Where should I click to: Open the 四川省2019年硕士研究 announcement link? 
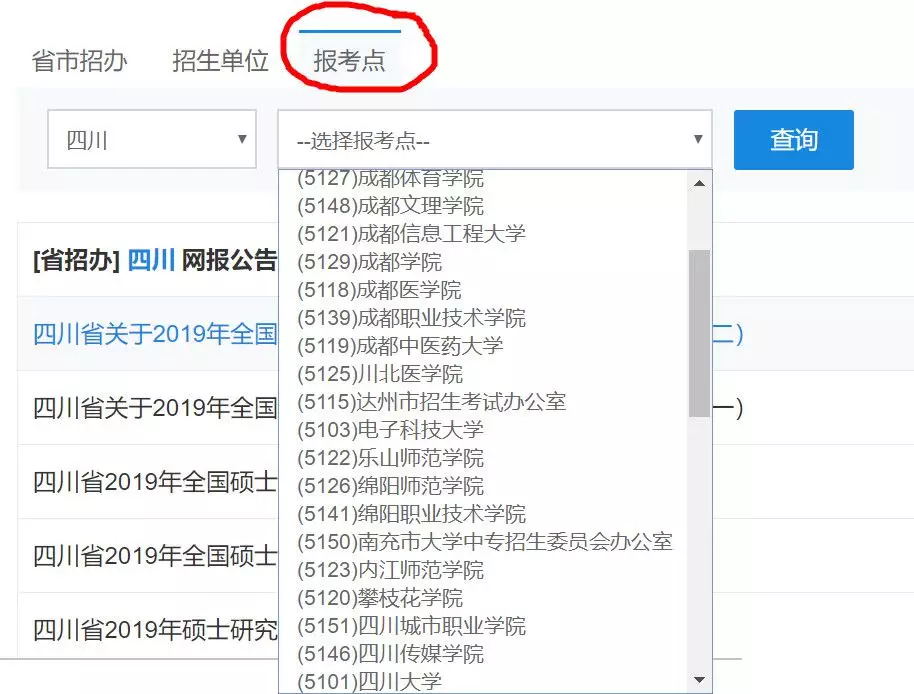click(x=154, y=630)
